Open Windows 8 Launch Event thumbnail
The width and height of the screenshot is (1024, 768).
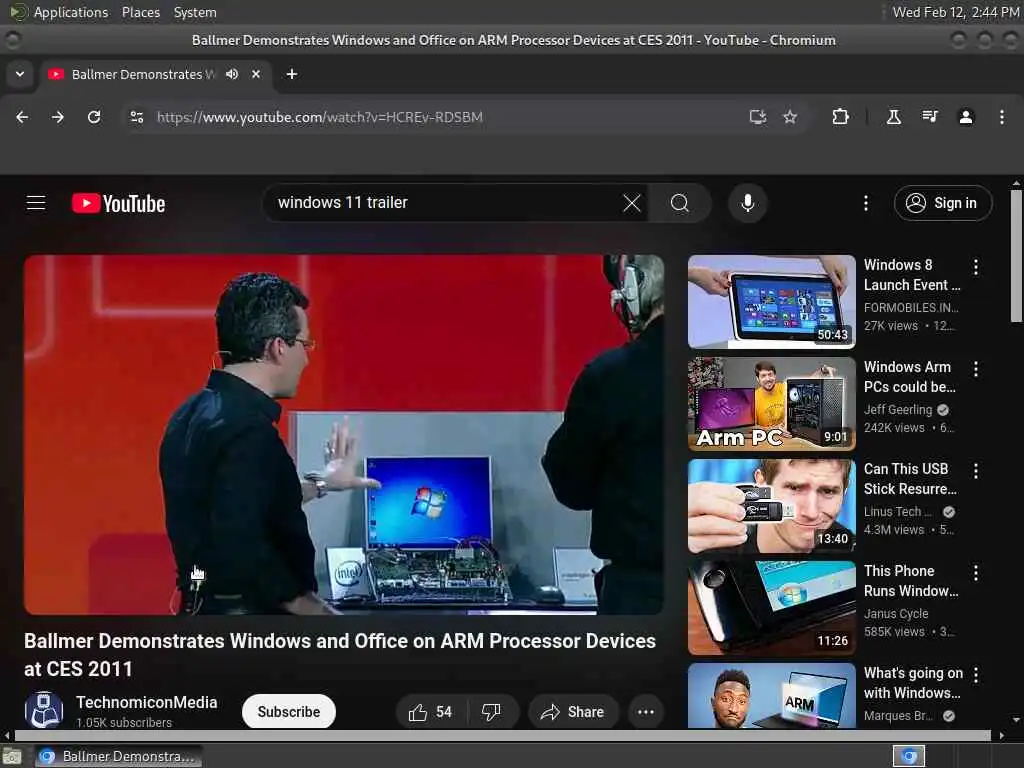click(772, 302)
